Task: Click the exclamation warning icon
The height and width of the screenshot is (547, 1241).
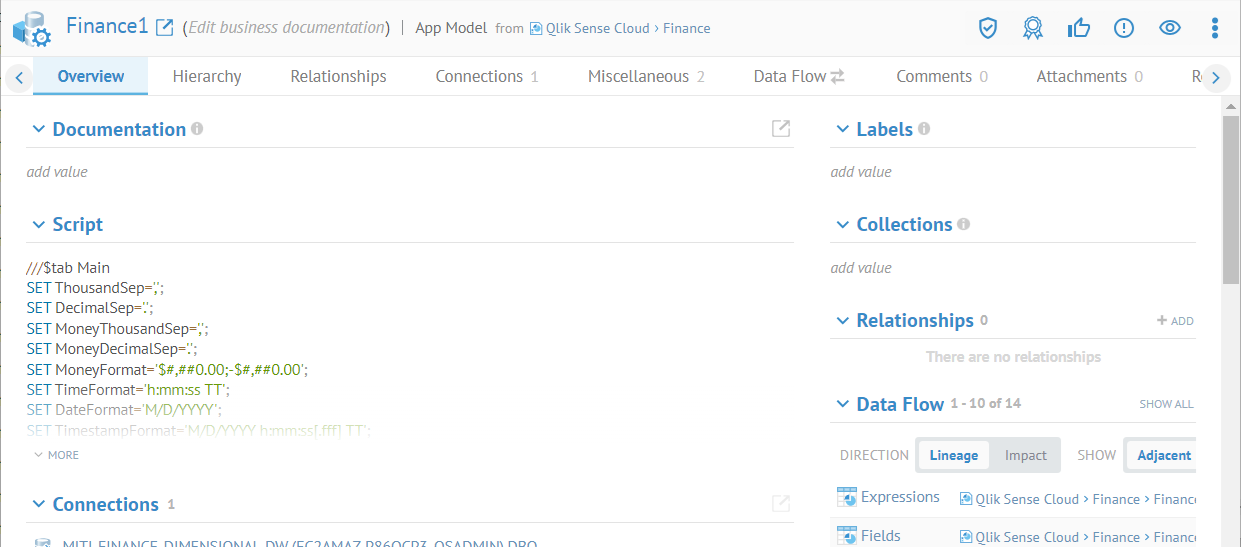Action: (1124, 28)
